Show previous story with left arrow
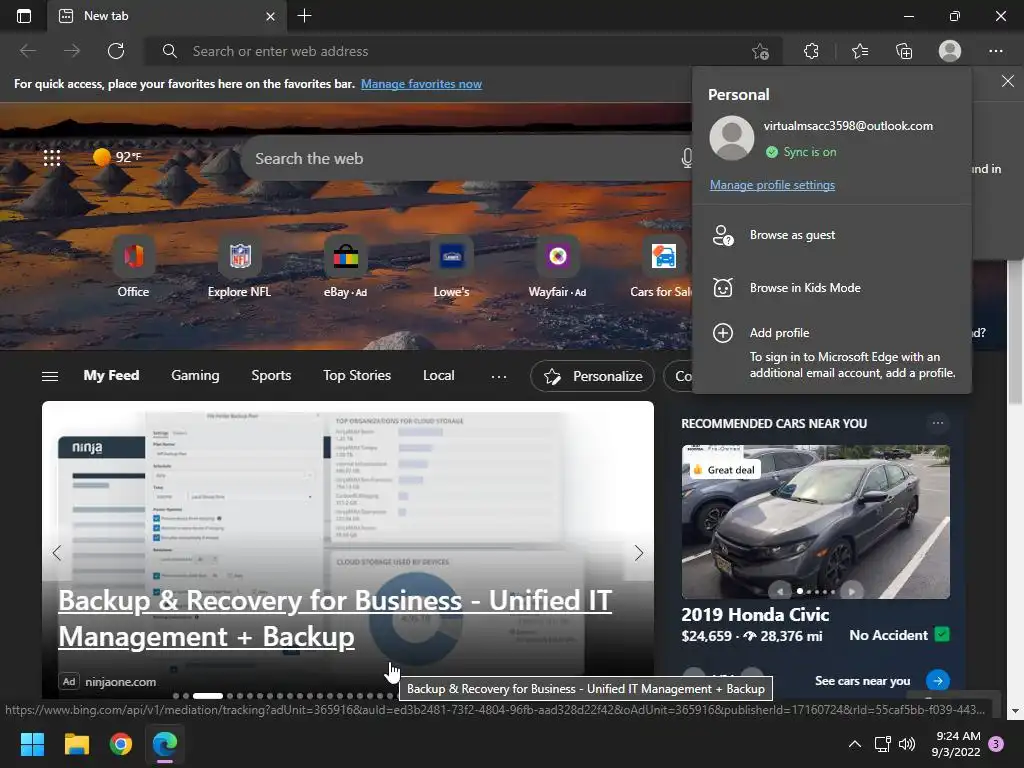The height and width of the screenshot is (768, 1024). [57, 552]
